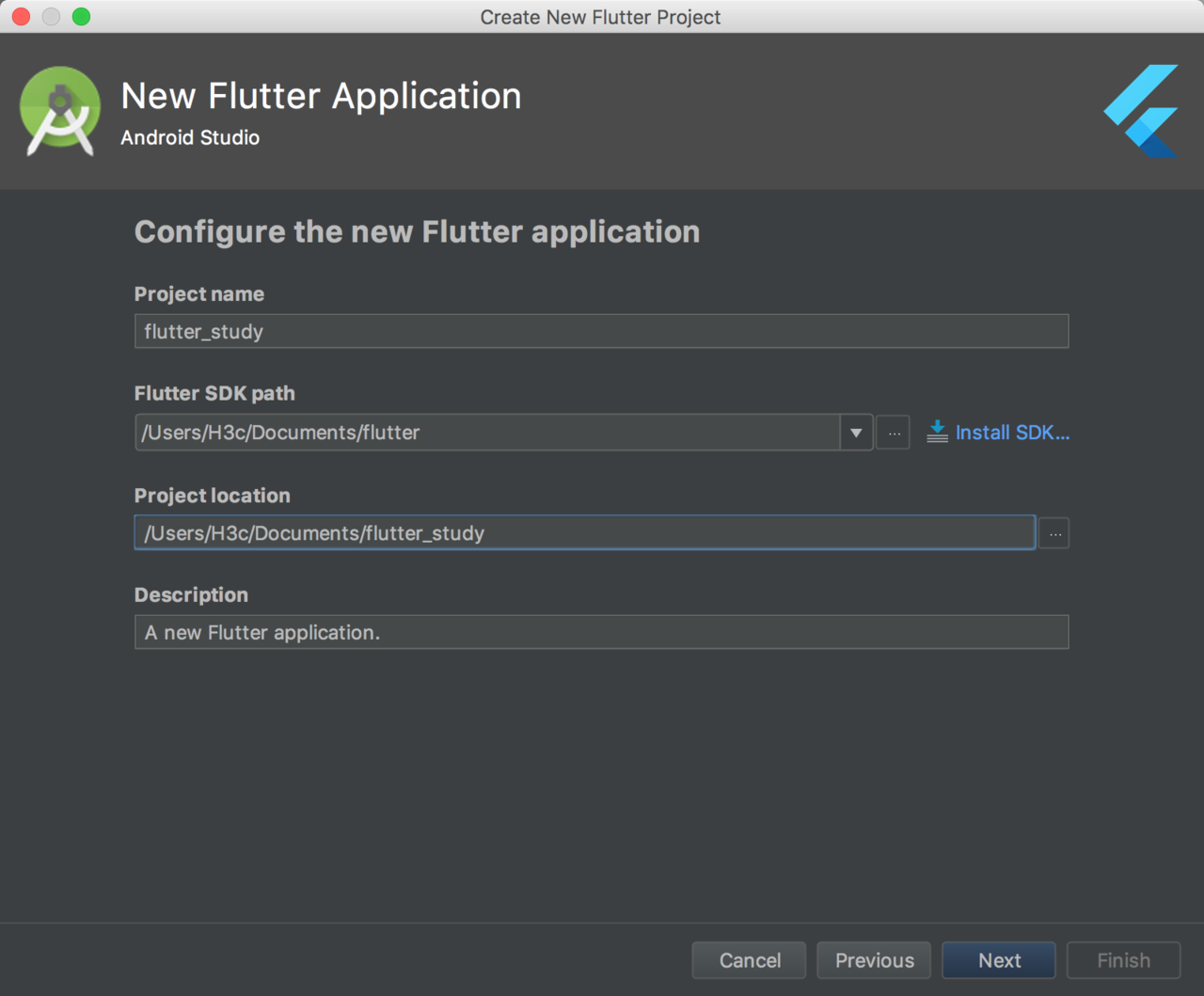
Task: Cancel the new Flutter project wizard
Action: click(x=750, y=960)
